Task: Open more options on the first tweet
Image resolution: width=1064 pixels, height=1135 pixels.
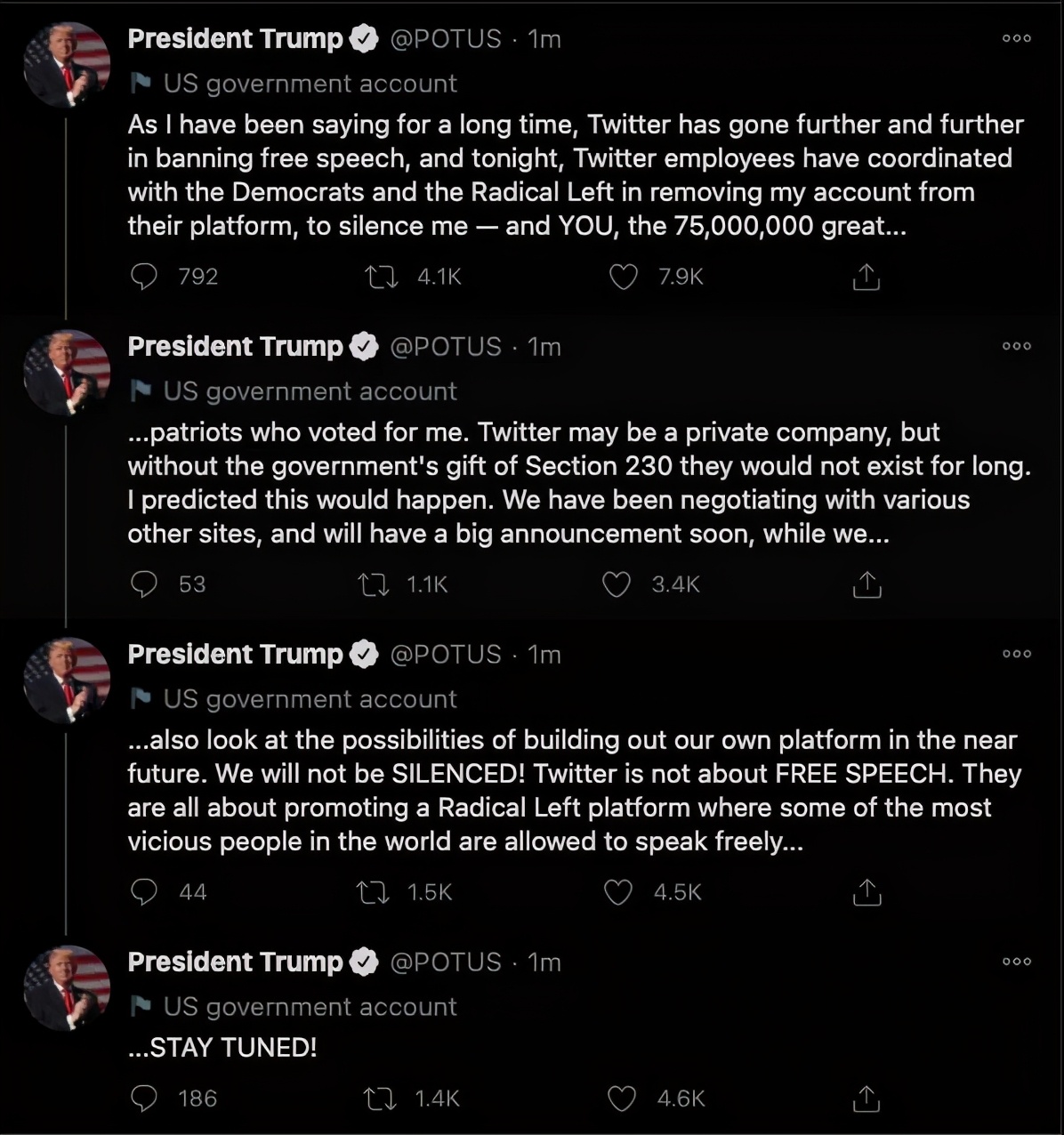Action: click(x=1016, y=38)
